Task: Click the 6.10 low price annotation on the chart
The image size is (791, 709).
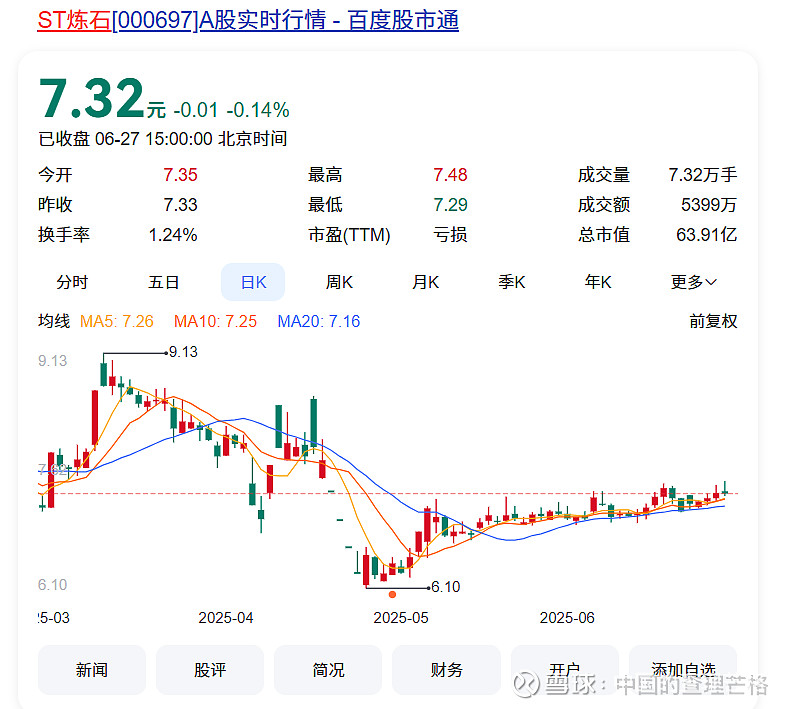Action: coord(446,587)
